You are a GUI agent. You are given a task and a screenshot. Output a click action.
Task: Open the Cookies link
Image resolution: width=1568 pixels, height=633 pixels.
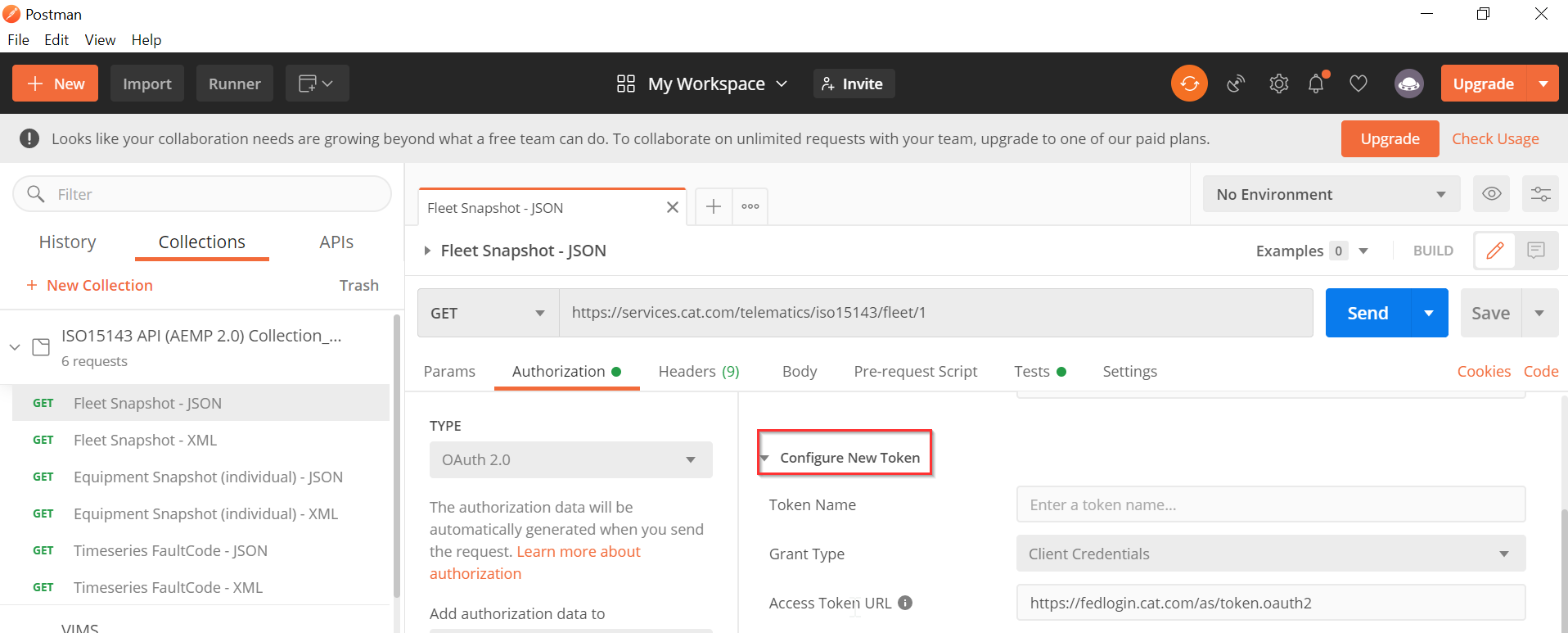coord(1484,371)
